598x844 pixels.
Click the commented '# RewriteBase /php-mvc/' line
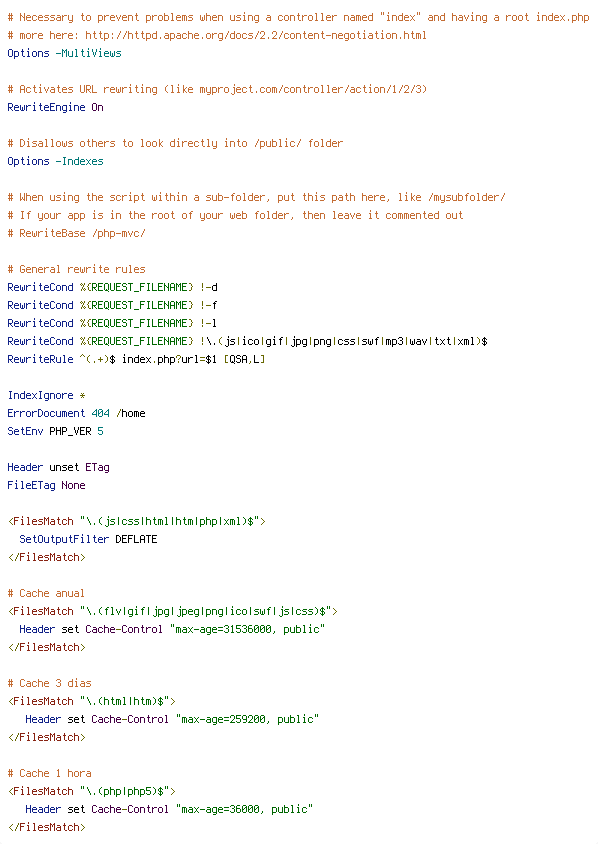(76, 233)
